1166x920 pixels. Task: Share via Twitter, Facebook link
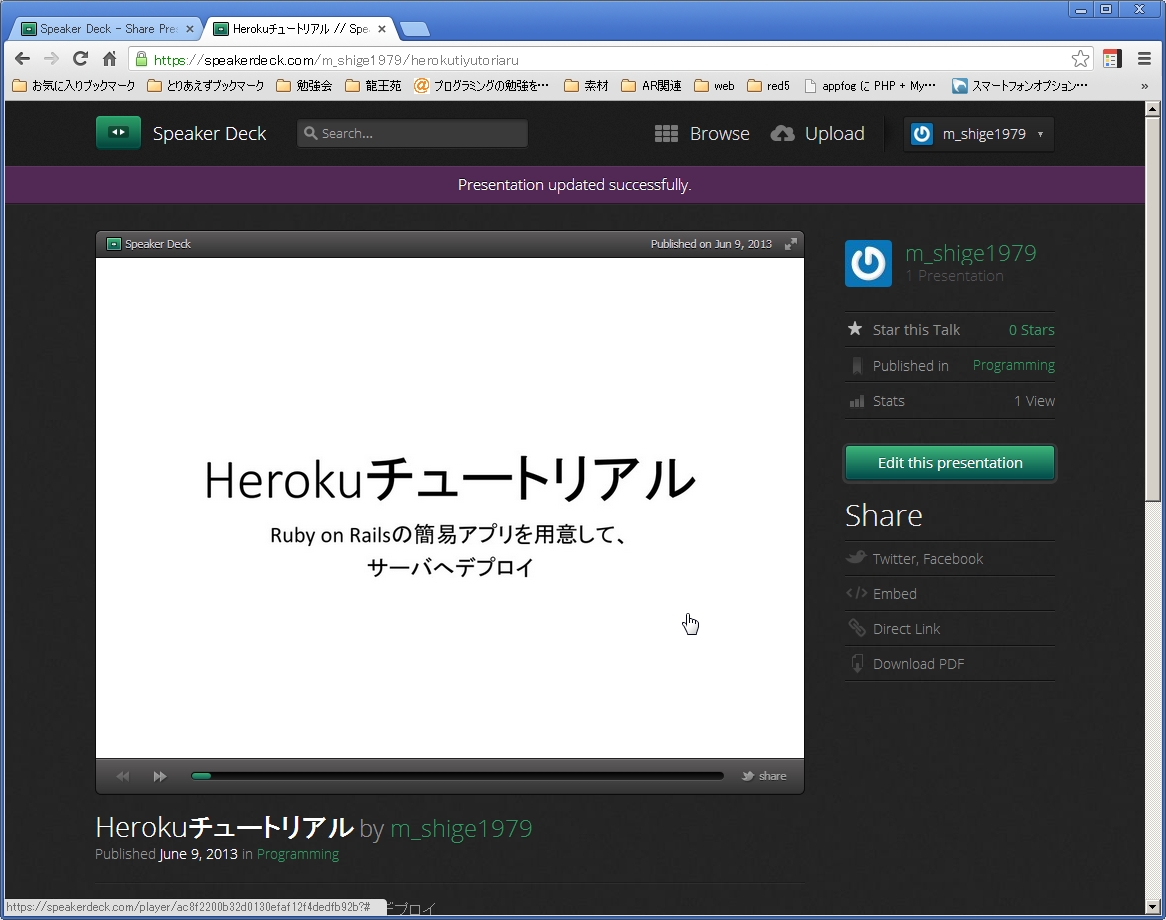coord(927,559)
